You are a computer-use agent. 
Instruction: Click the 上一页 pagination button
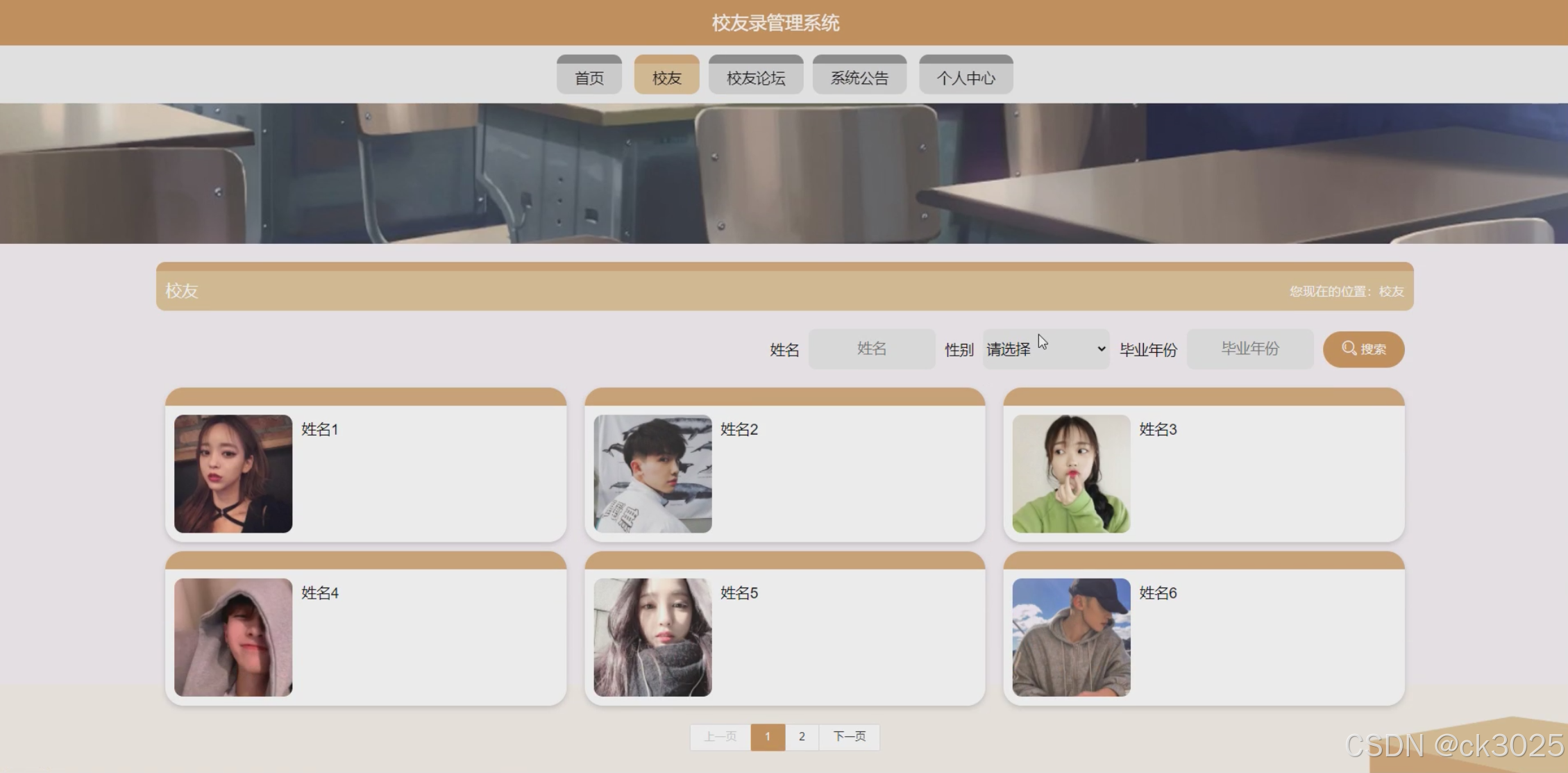pyautogui.click(x=720, y=736)
